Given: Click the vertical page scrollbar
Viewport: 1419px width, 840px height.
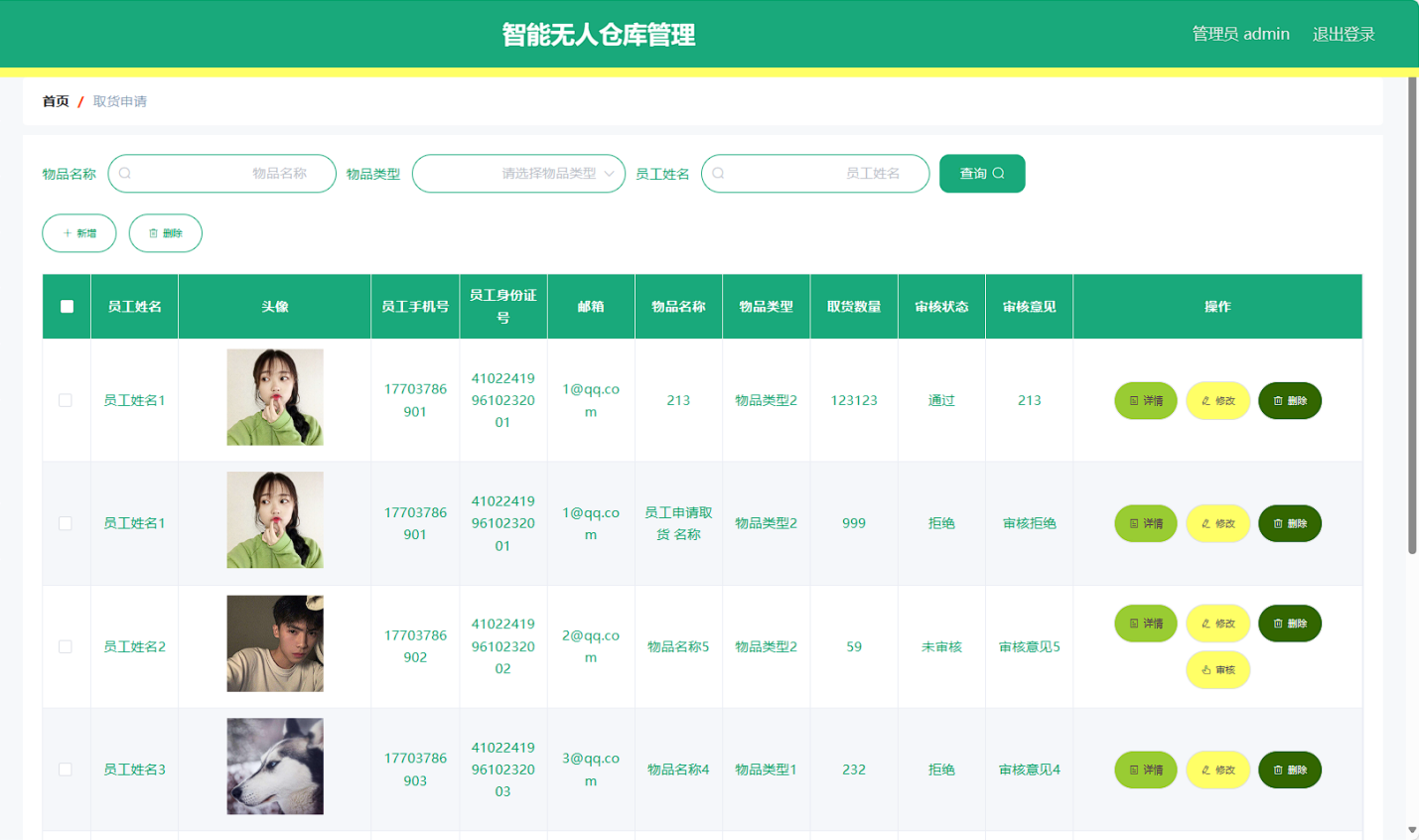Looking at the screenshot, I should click(x=1412, y=316).
